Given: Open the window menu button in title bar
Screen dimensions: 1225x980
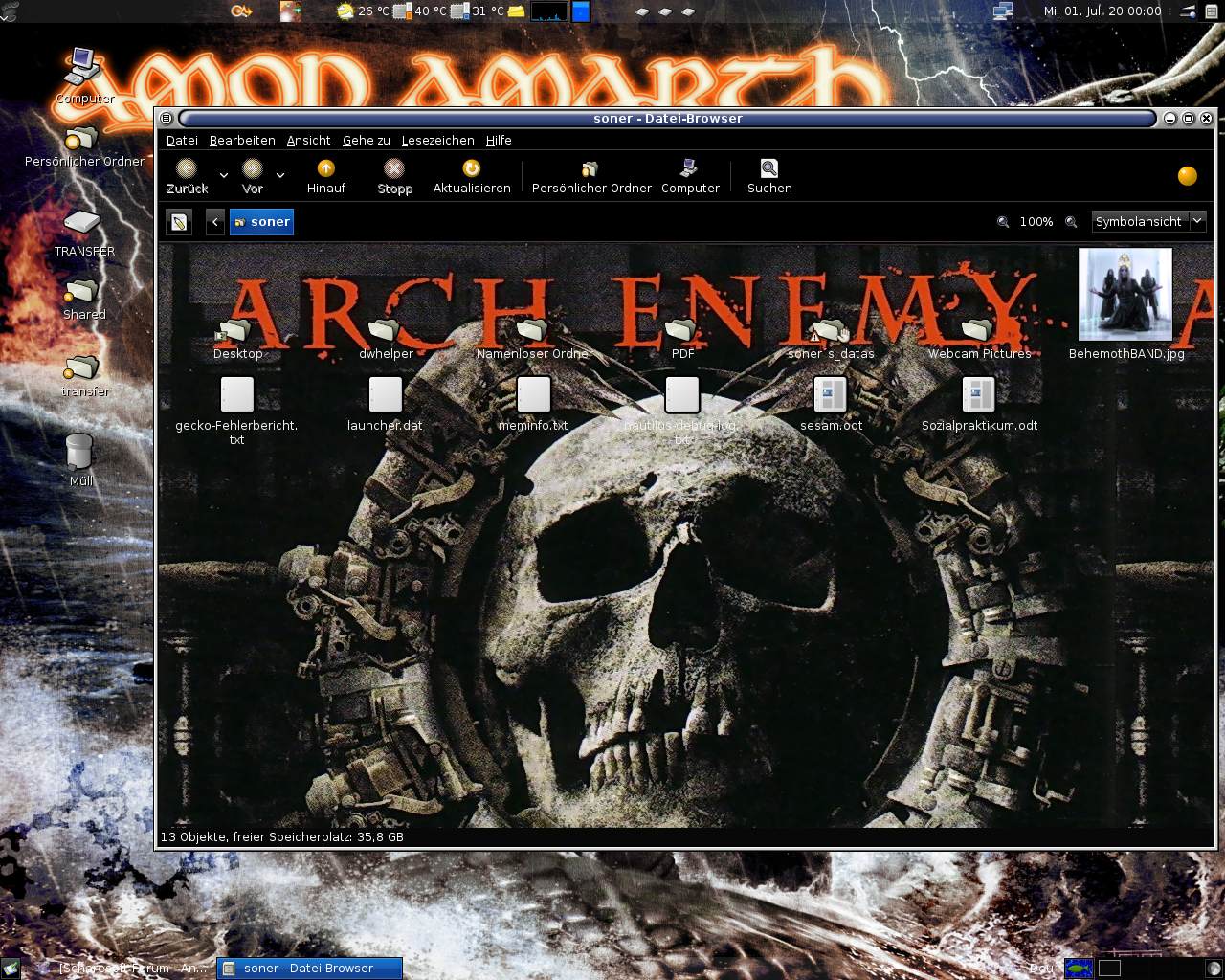Looking at the screenshot, I should tap(166, 118).
